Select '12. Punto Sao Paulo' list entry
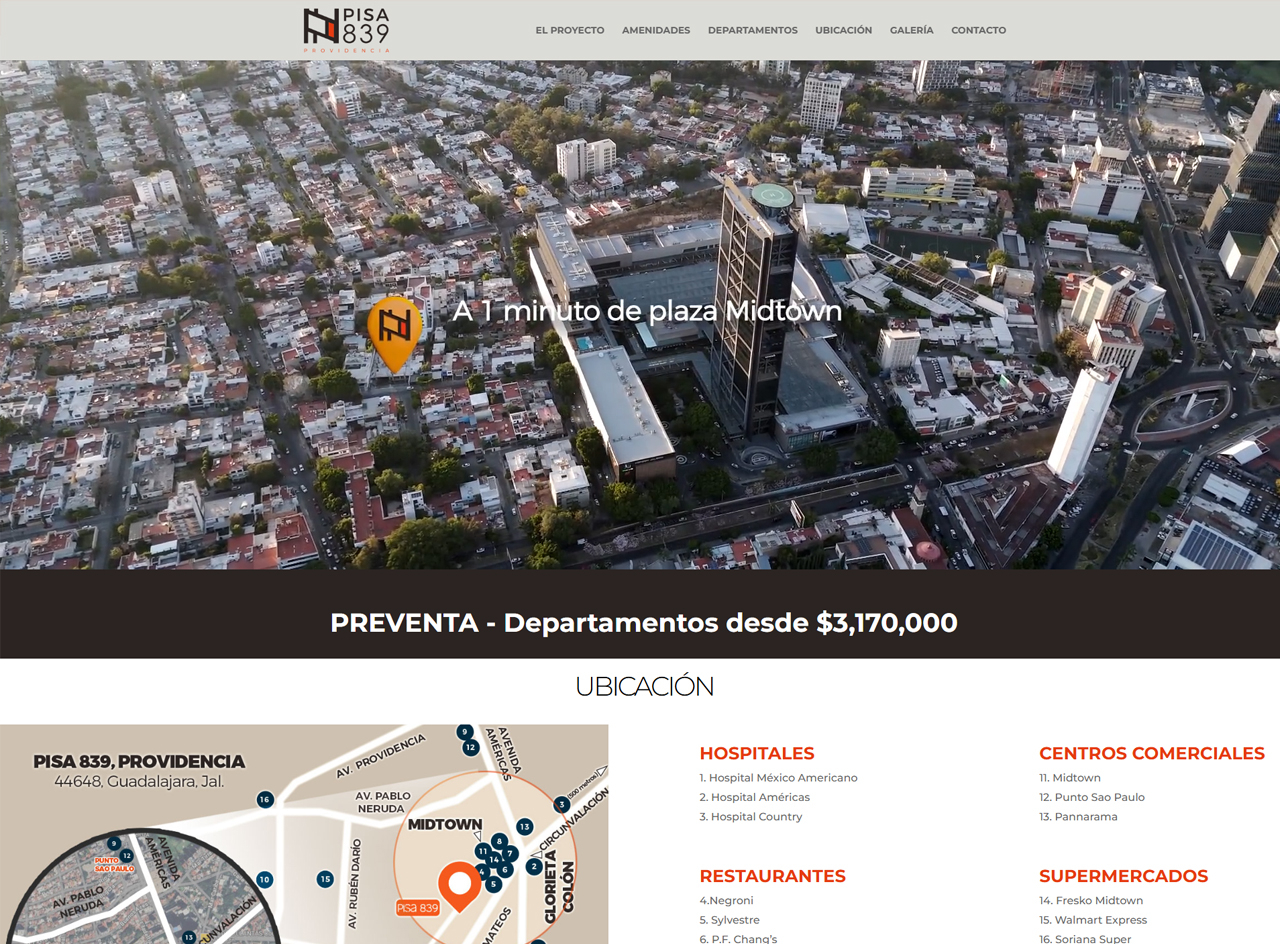 point(1092,797)
